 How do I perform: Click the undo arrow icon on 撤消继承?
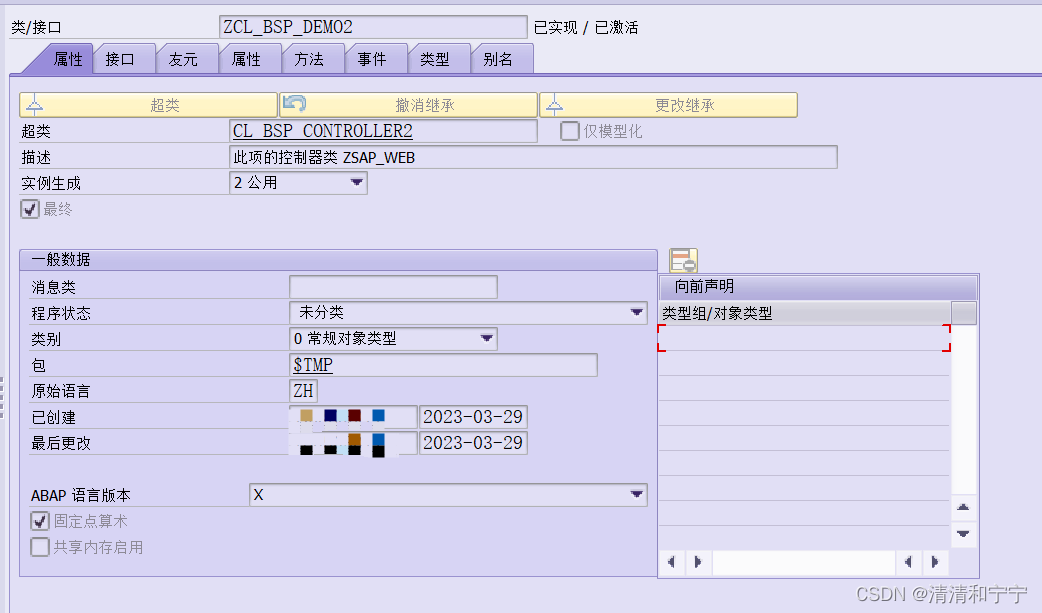pos(294,104)
